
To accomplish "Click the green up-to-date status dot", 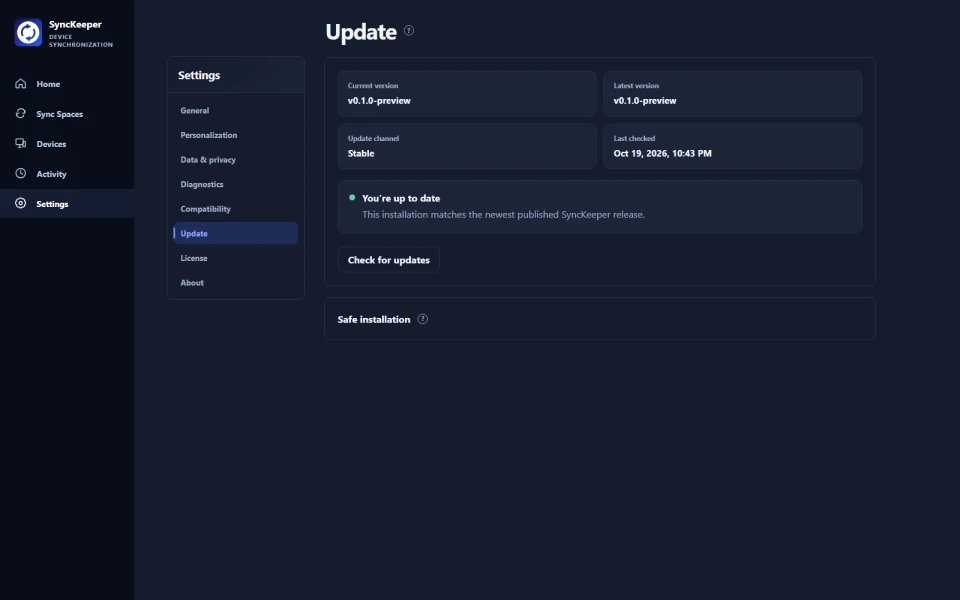I will pos(352,197).
